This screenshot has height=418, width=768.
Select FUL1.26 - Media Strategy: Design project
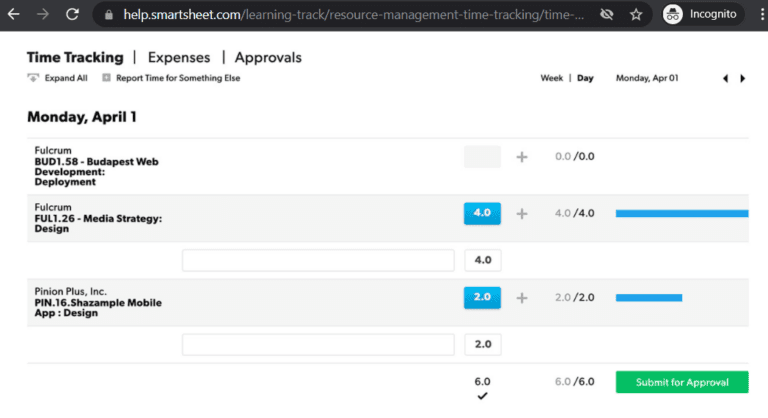coord(98,223)
